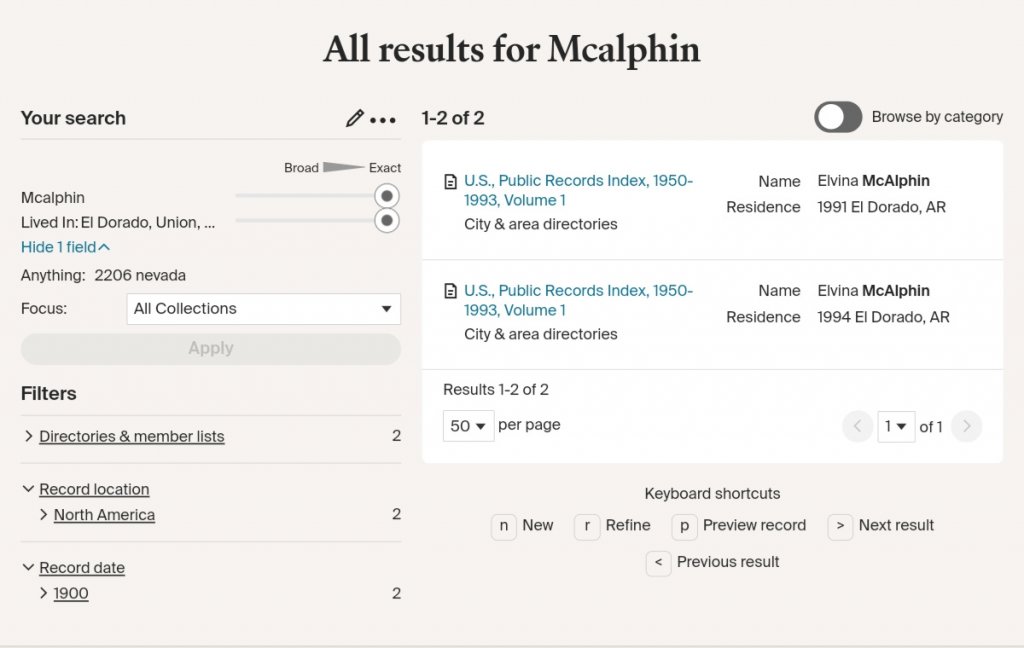Image resolution: width=1024 pixels, height=648 pixels.
Task: Open the Focus All Collections dropdown
Action: 263,309
